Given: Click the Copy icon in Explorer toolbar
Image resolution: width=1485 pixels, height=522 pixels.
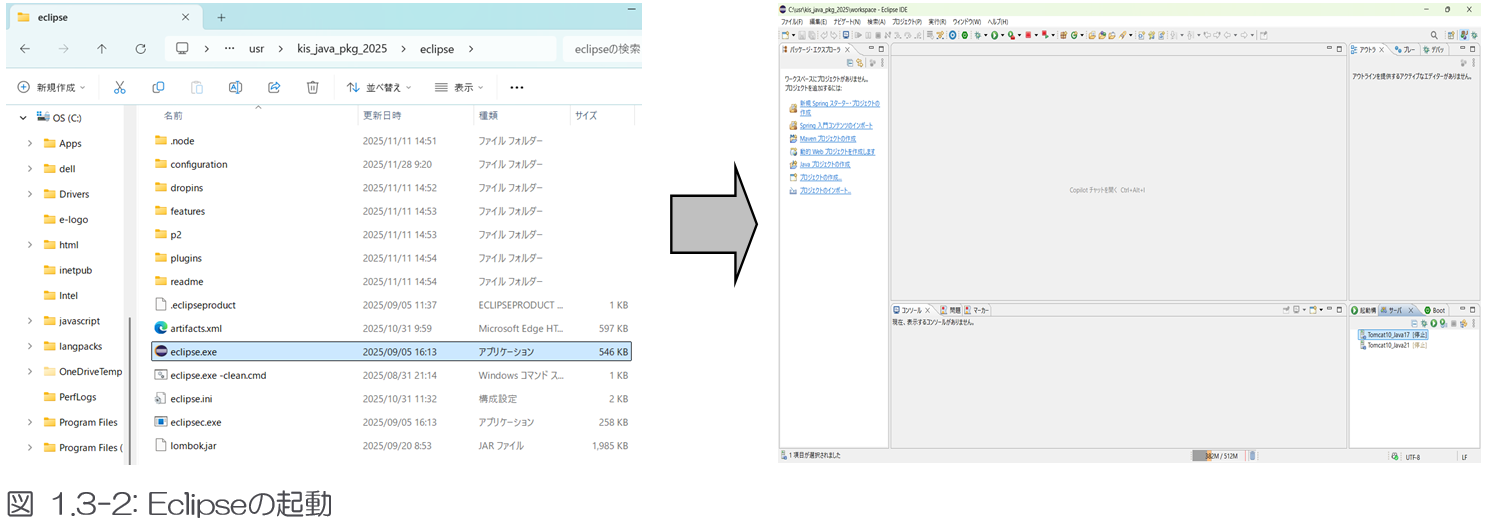Looking at the screenshot, I should pyautogui.click(x=158, y=87).
